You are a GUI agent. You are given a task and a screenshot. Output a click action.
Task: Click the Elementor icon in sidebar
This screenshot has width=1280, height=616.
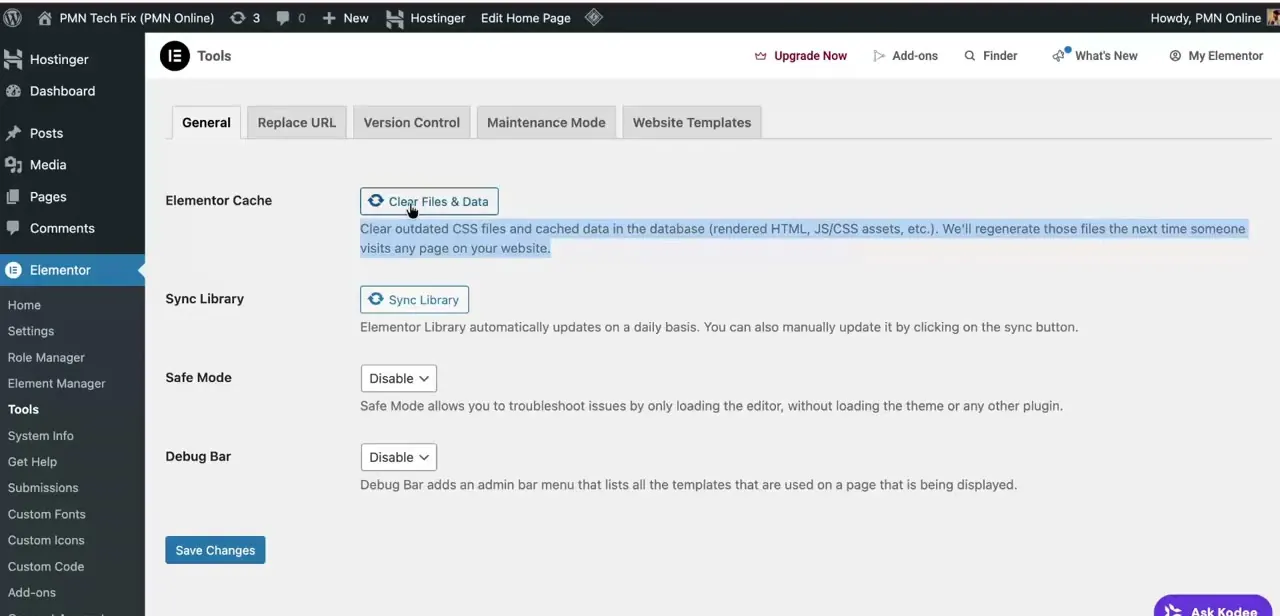coord(13,270)
